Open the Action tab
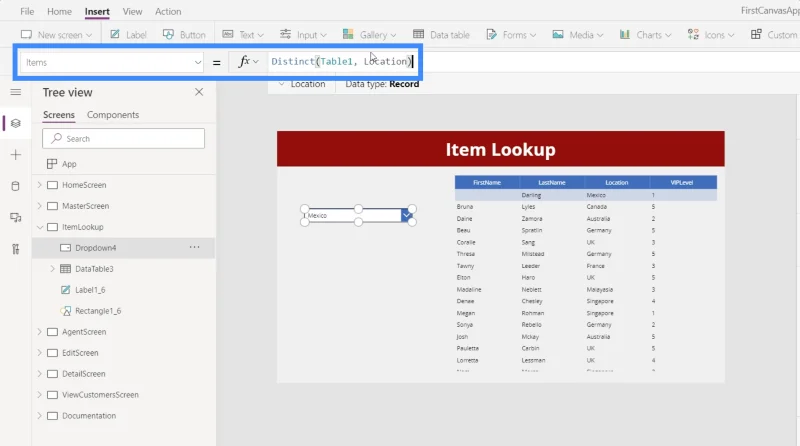 (x=168, y=11)
